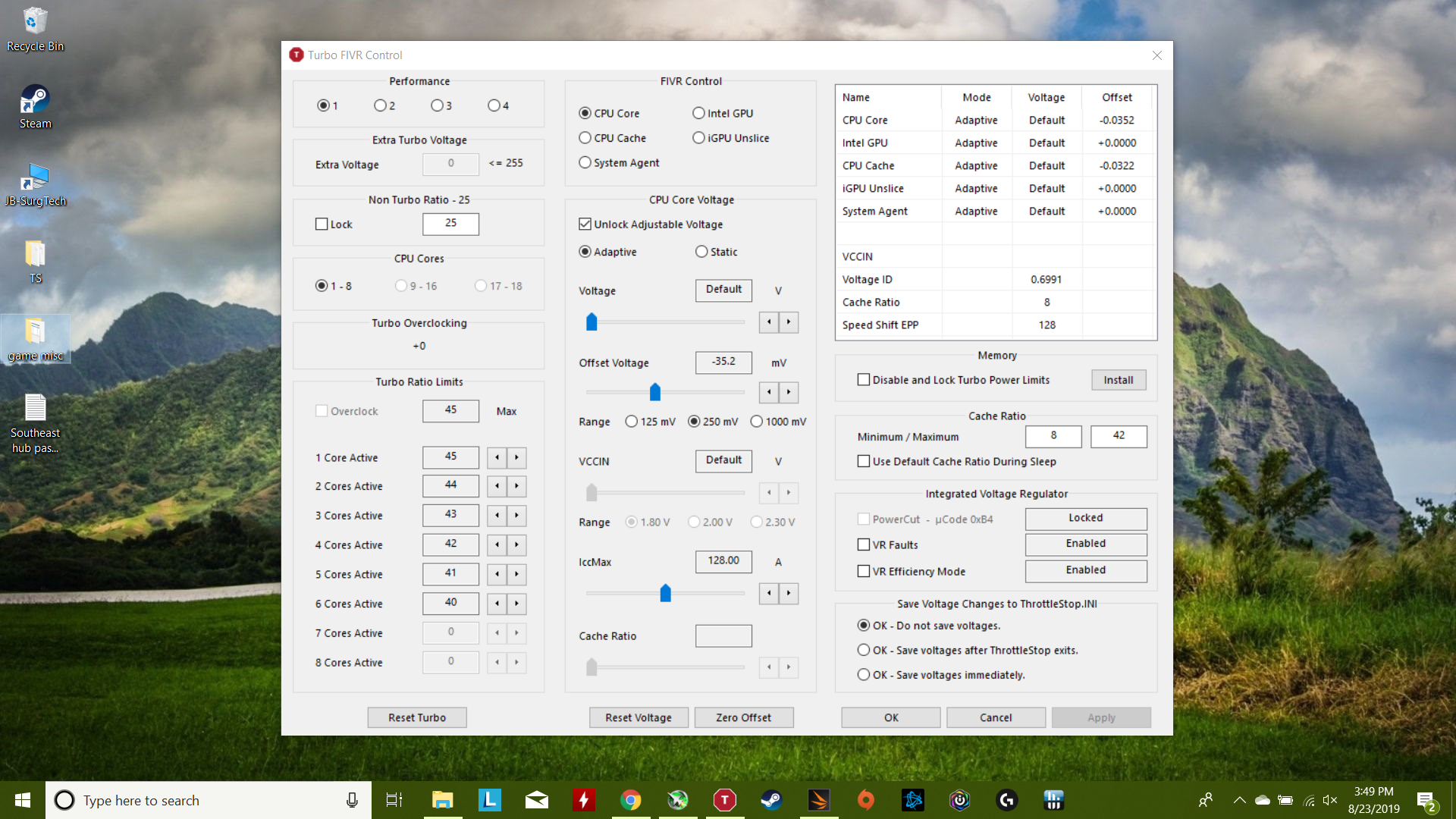Open the Action Center notifications icon
Image resolution: width=1456 pixels, height=819 pixels.
(1426, 801)
